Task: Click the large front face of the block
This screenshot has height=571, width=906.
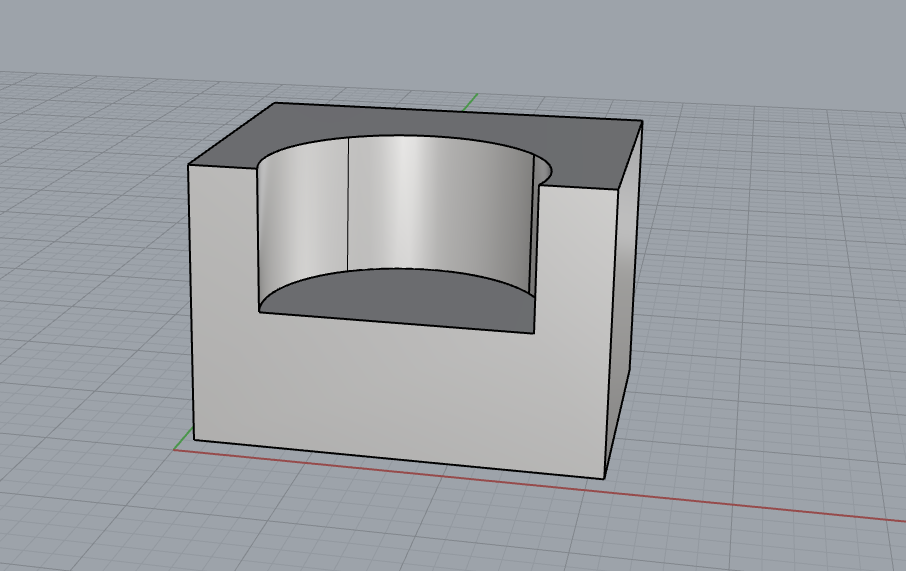Action: (400, 390)
